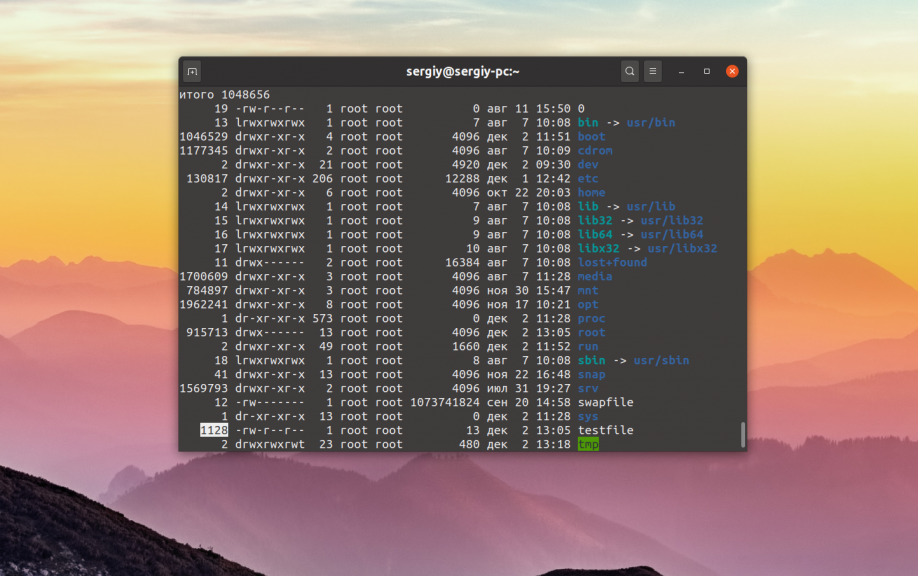Click the highlighted inode number 1128
The width and height of the screenshot is (918, 576).
pyautogui.click(x=214, y=430)
